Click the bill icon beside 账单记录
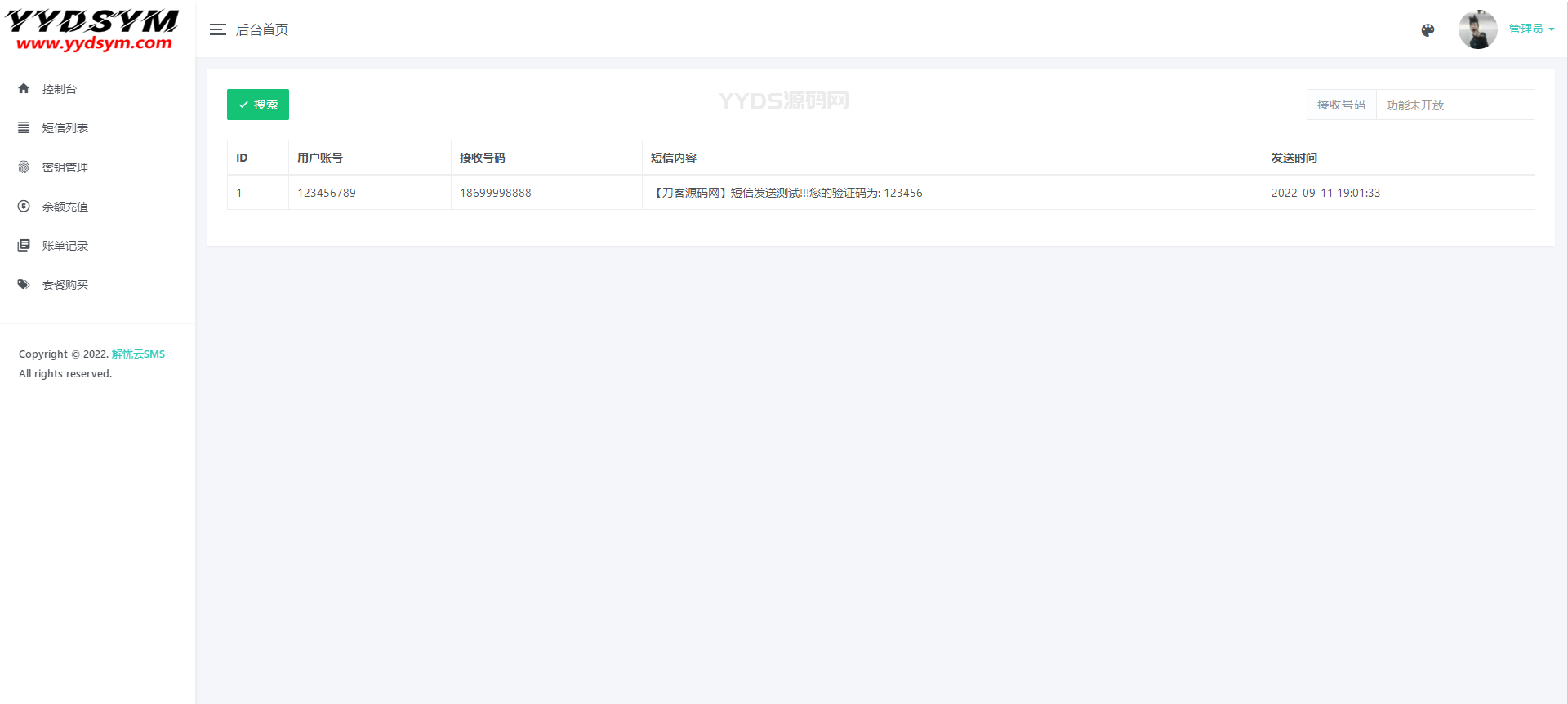 [24, 245]
